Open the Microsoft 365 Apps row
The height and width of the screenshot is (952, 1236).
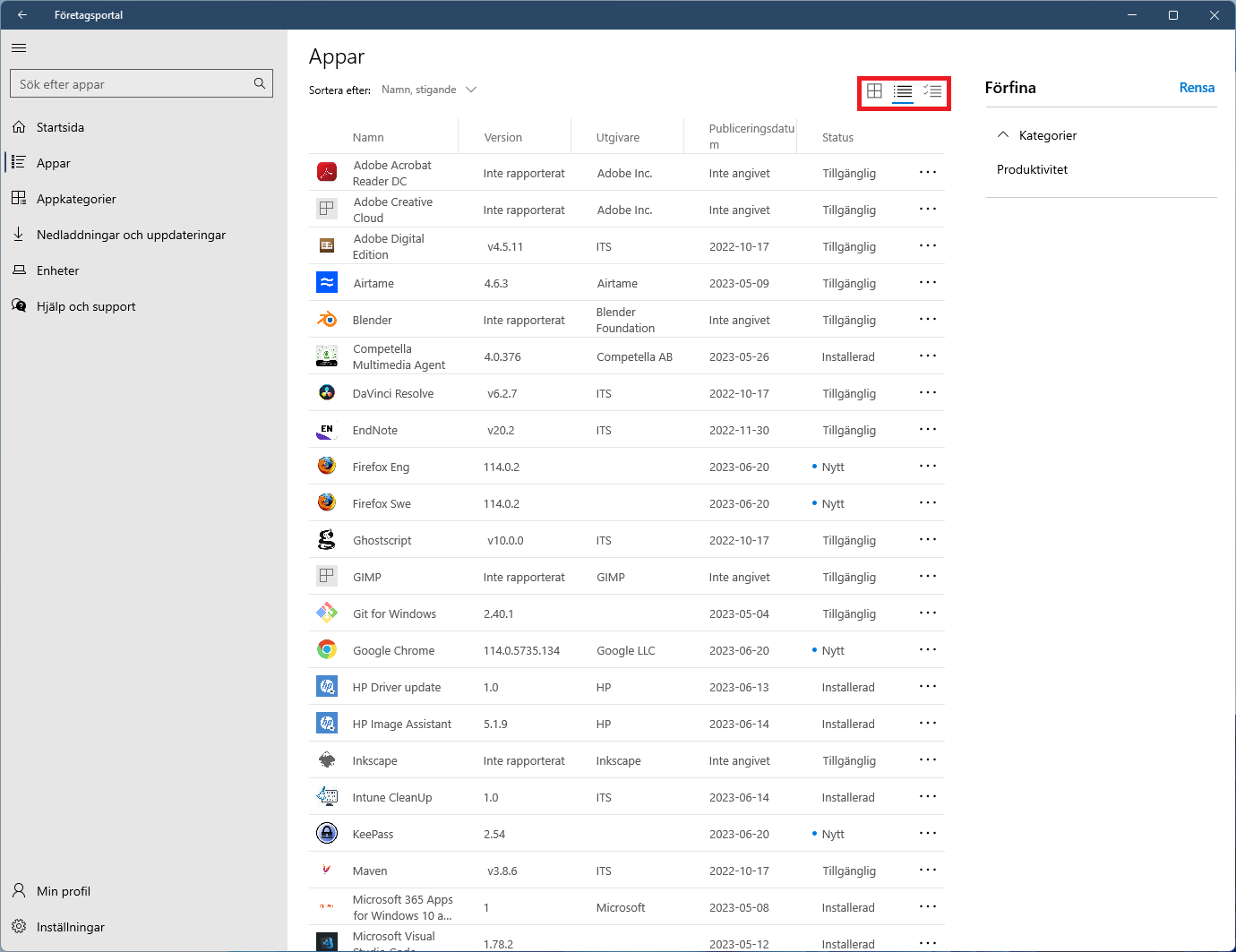pos(627,907)
